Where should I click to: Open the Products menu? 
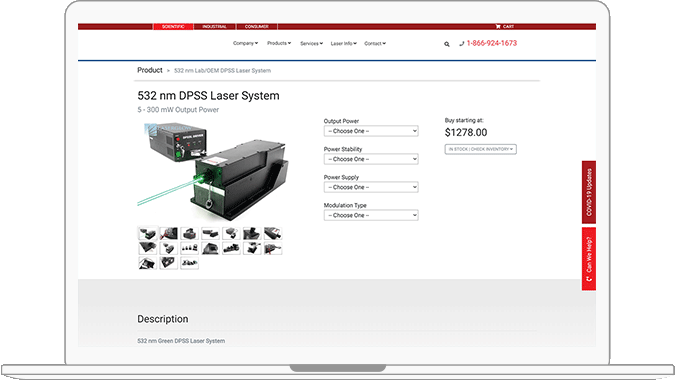pos(279,43)
